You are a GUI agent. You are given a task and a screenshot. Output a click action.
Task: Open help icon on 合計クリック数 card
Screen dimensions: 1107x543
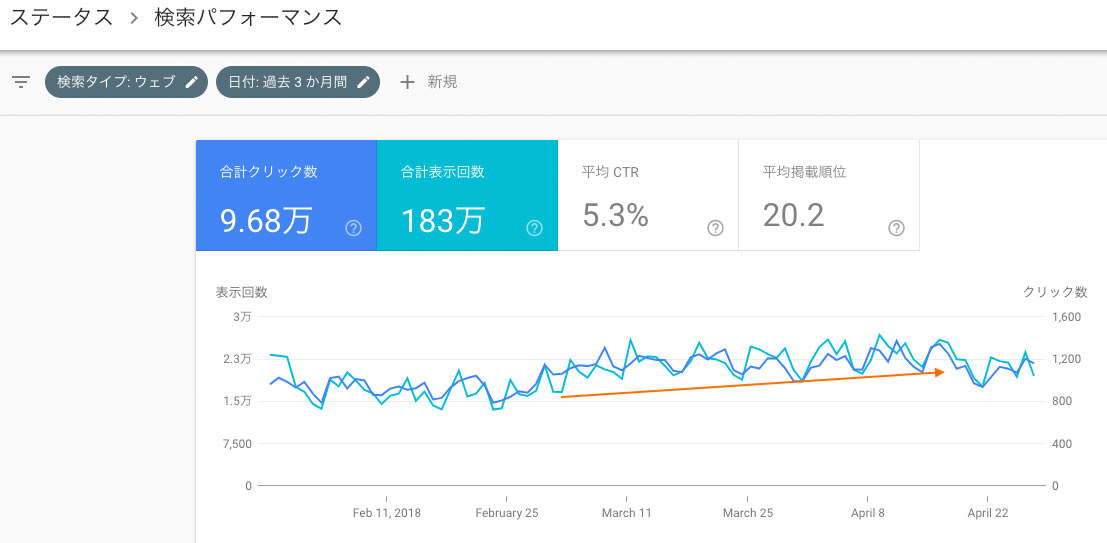[353, 228]
